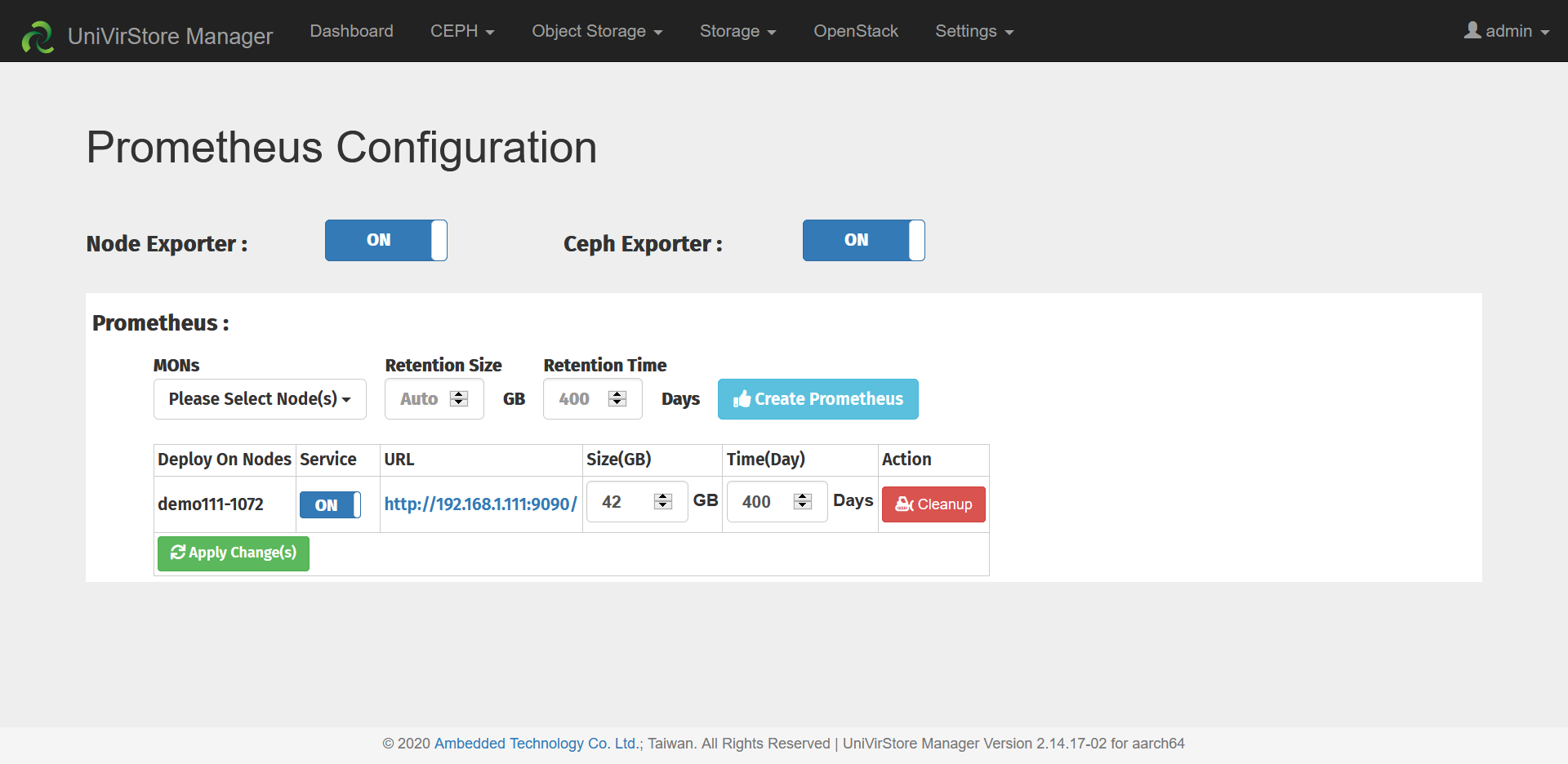Open the Storage dropdown menu
This screenshot has height=764, width=1568.
[737, 31]
